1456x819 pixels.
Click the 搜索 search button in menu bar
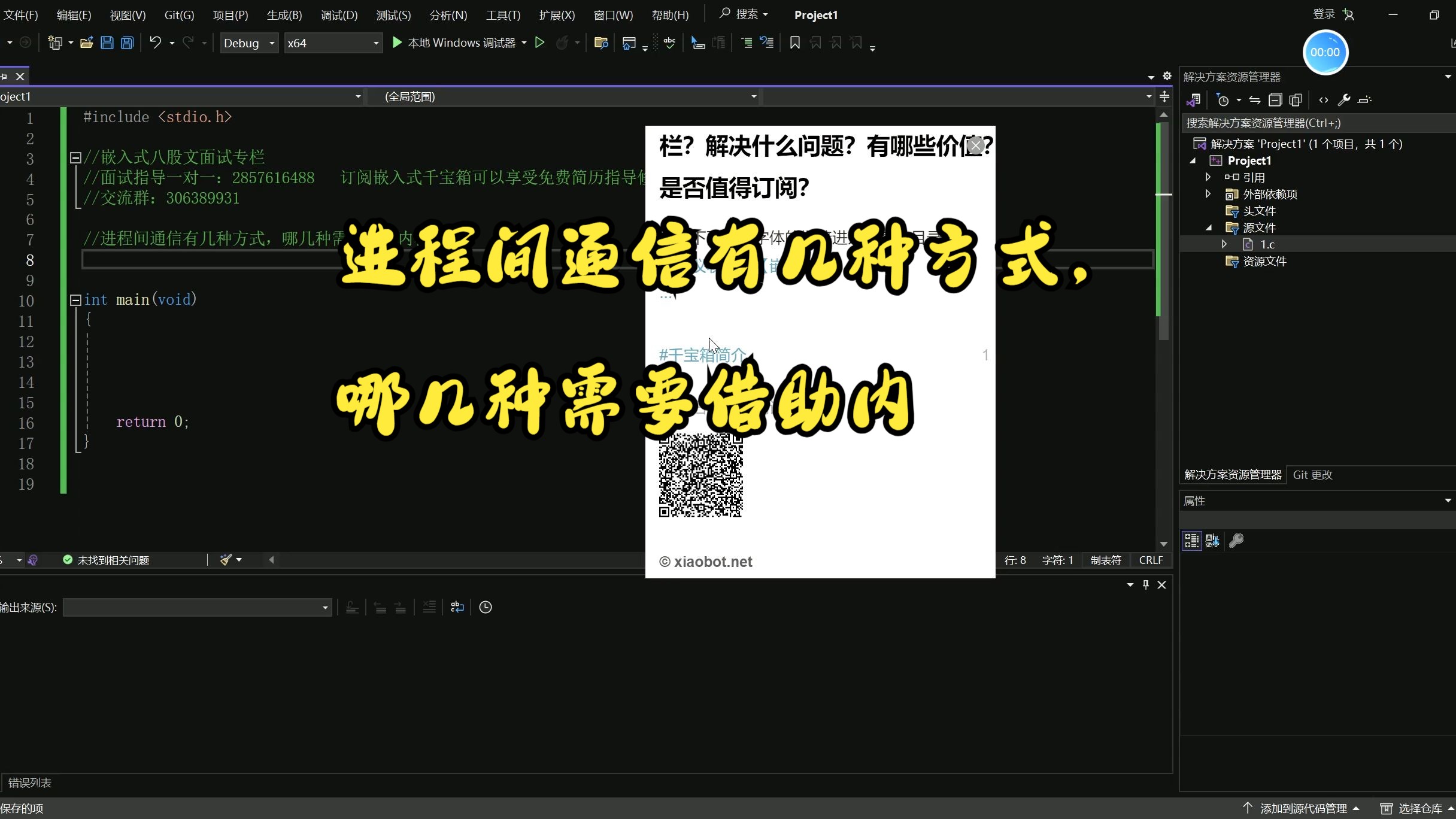(x=744, y=14)
